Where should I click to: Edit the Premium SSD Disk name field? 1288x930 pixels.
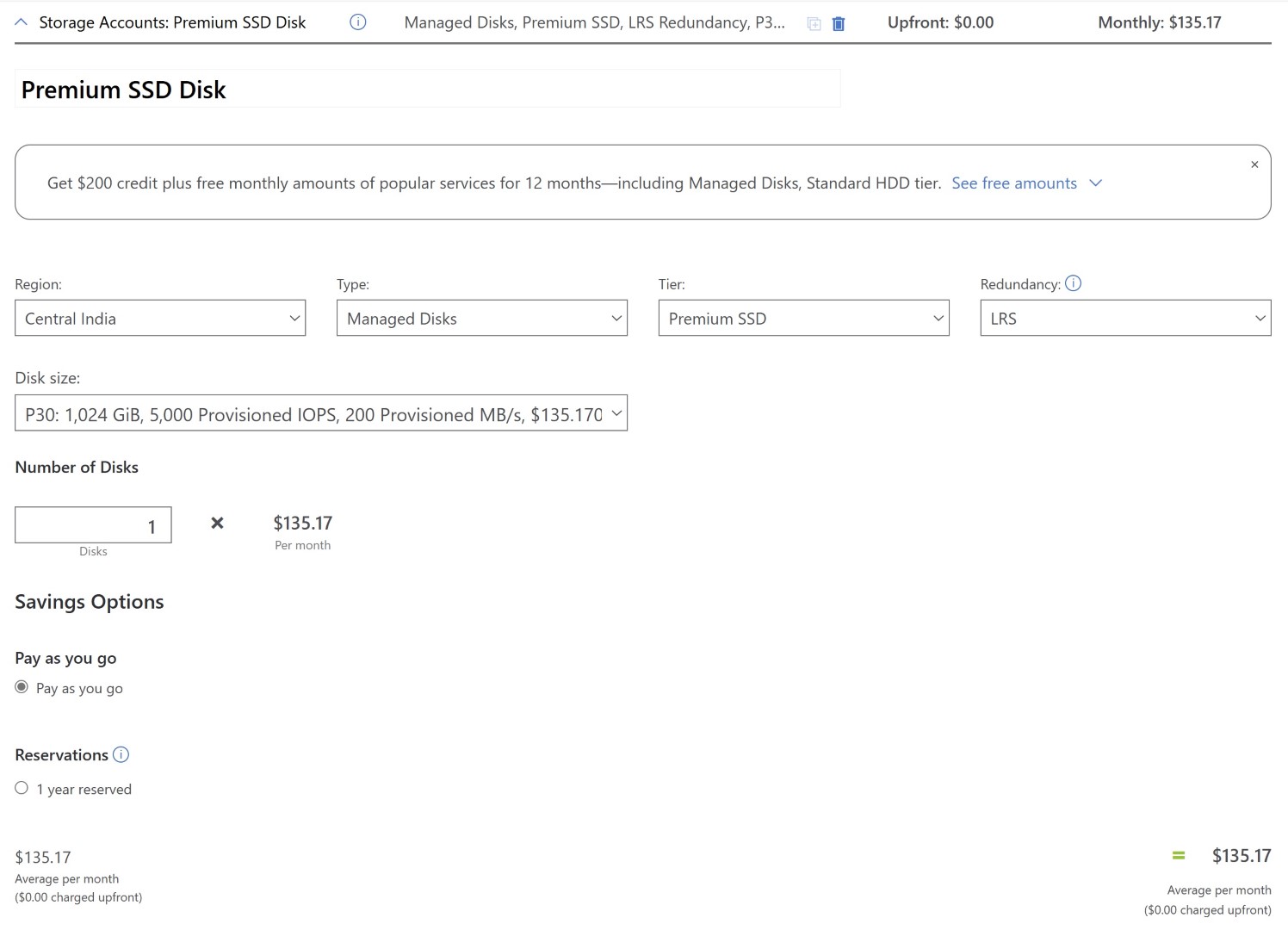427,90
